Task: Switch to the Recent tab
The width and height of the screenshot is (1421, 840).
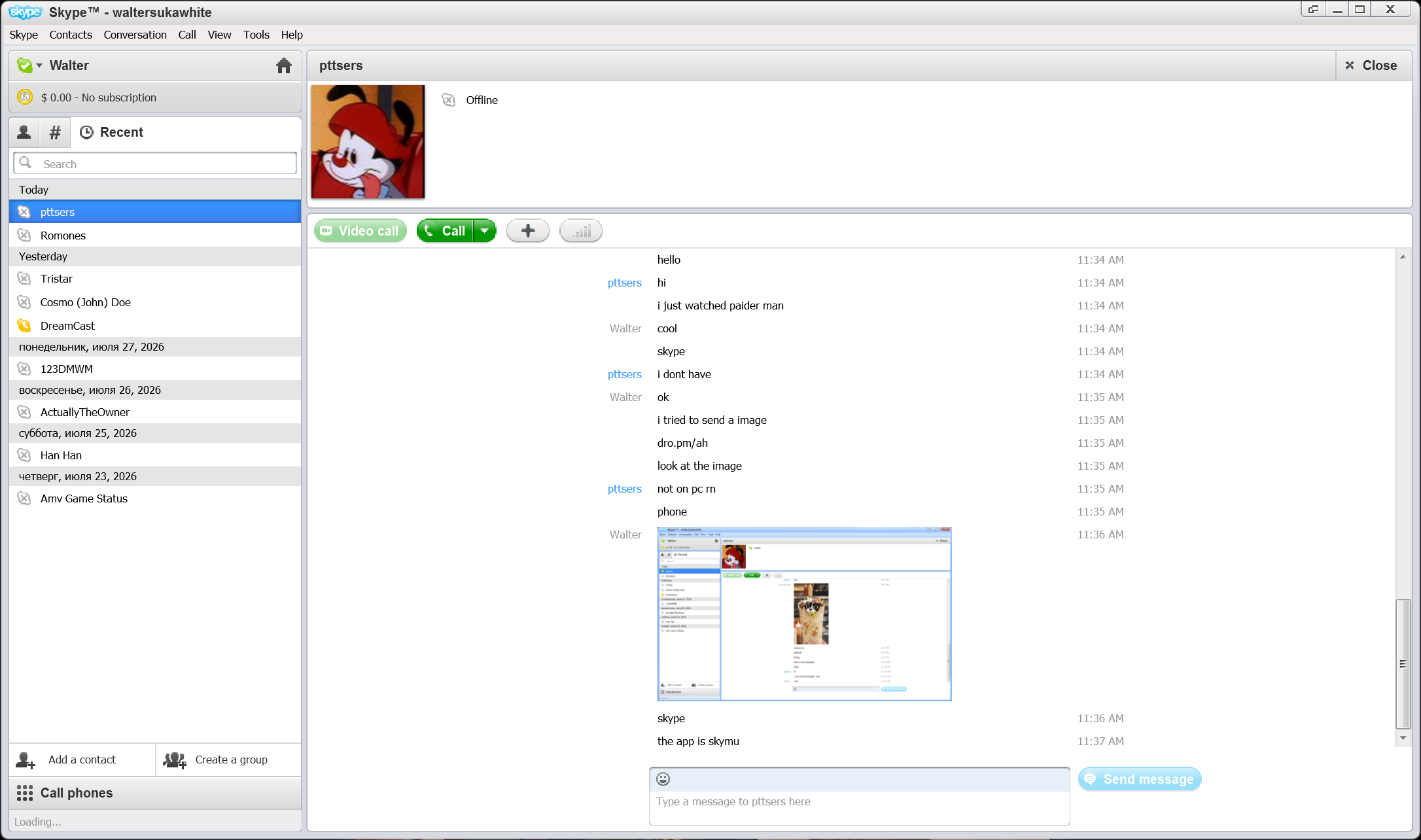Action: pyautogui.click(x=111, y=132)
